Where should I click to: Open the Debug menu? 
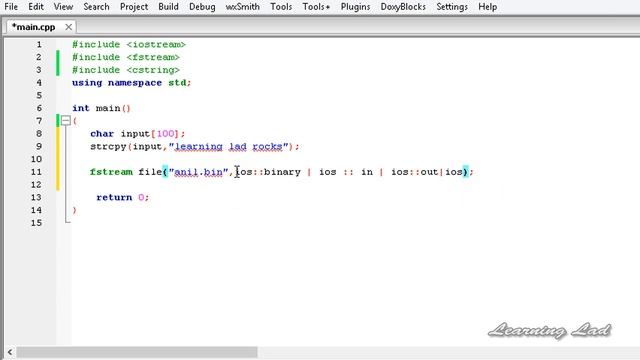(x=202, y=7)
